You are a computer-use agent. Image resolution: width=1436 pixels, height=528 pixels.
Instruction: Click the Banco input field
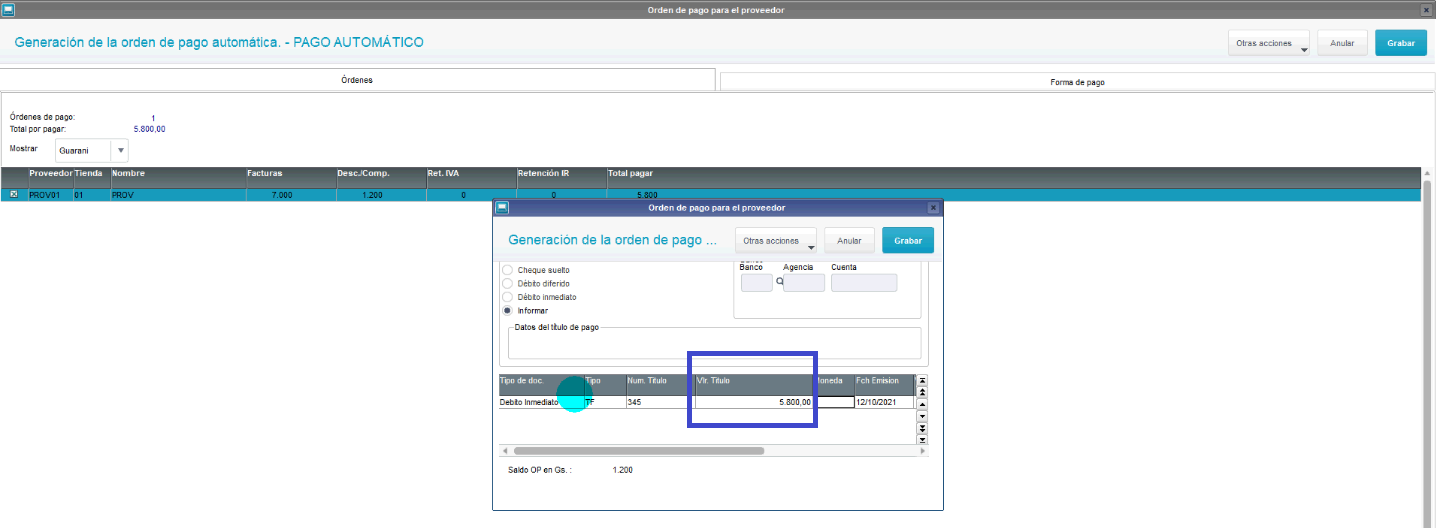tap(757, 283)
